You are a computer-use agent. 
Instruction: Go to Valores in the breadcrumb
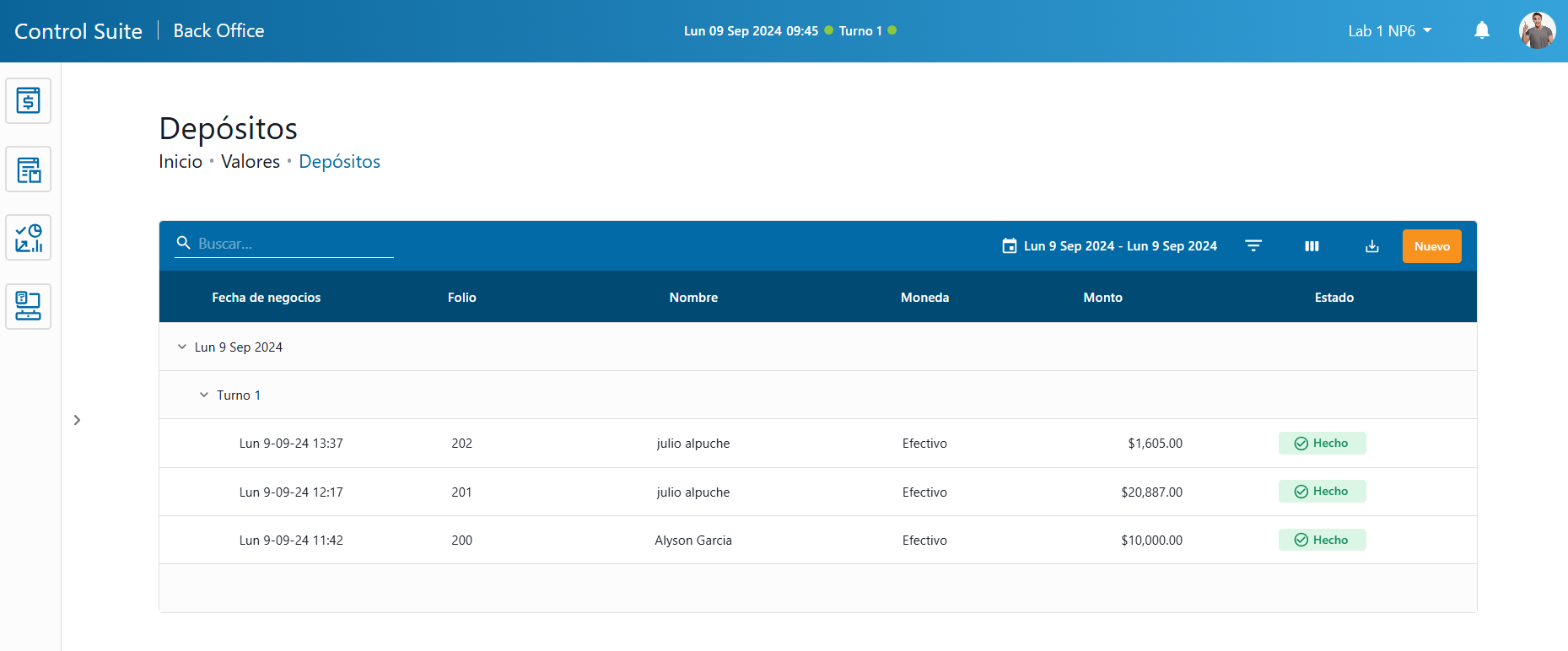pyautogui.click(x=251, y=162)
